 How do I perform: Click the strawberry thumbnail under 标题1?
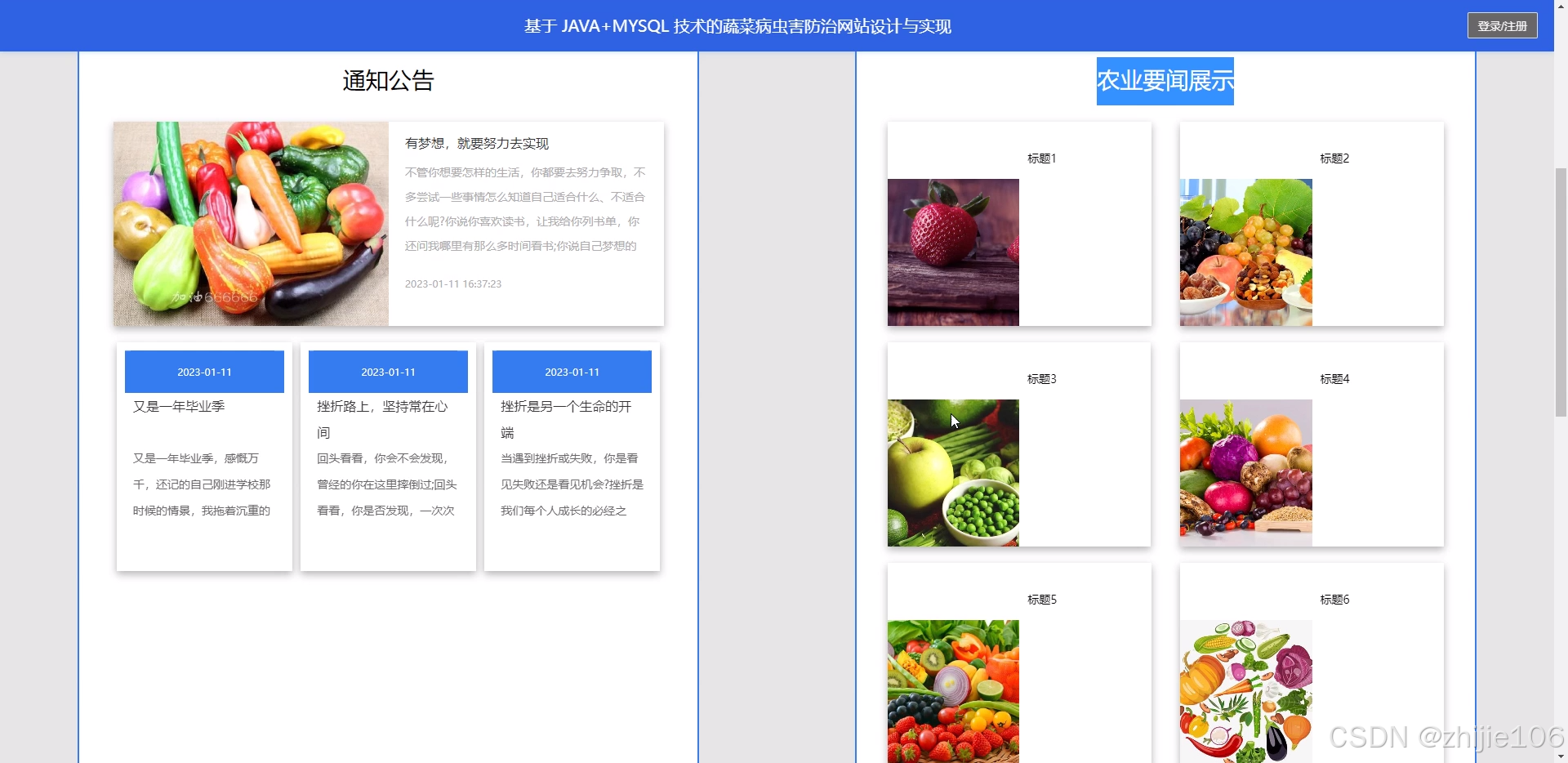click(x=952, y=252)
